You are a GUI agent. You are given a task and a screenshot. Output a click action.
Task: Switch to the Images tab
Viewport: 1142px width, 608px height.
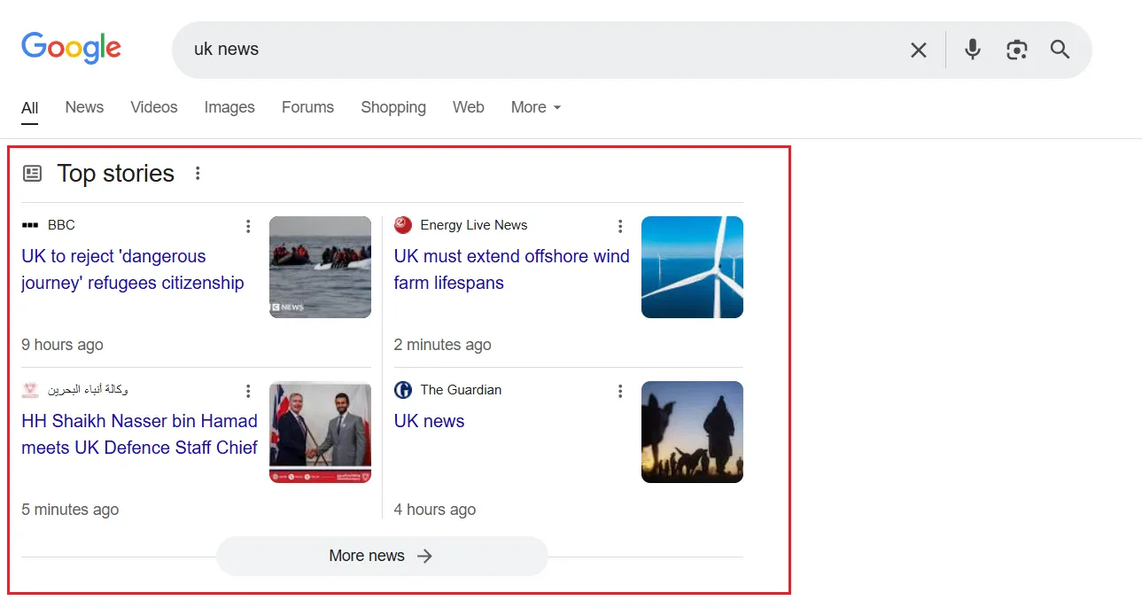pos(229,107)
